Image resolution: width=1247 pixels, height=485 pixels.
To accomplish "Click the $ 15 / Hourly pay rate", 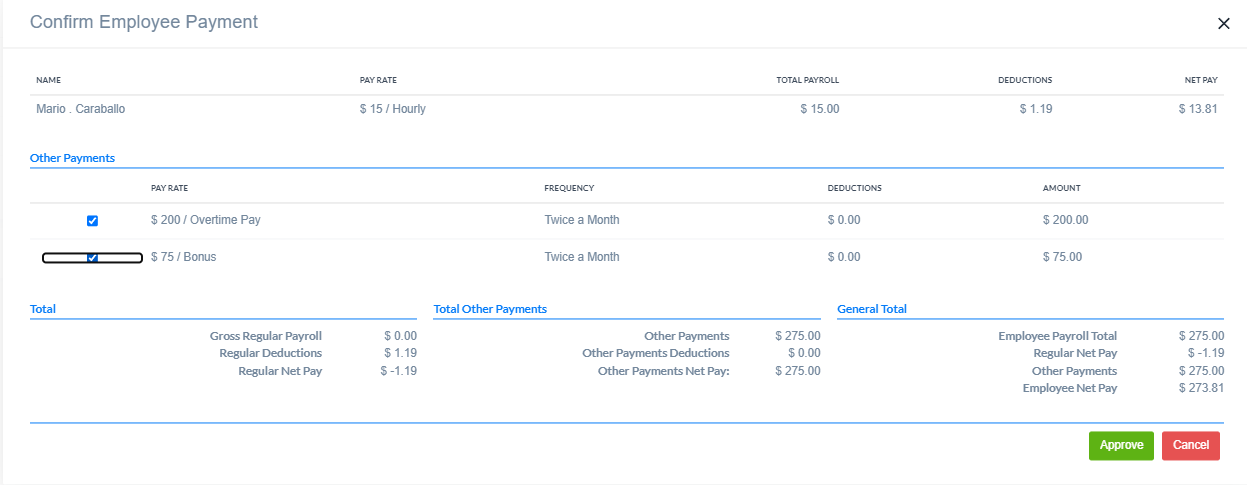I will (392, 109).
